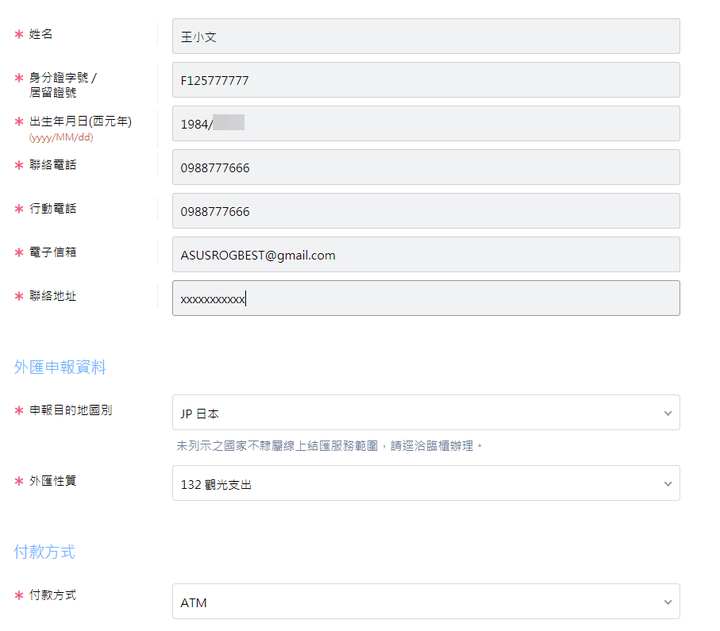Click the 聯絡地址 address input field
This screenshot has height=631, width=720.
(x=426, y=298)
